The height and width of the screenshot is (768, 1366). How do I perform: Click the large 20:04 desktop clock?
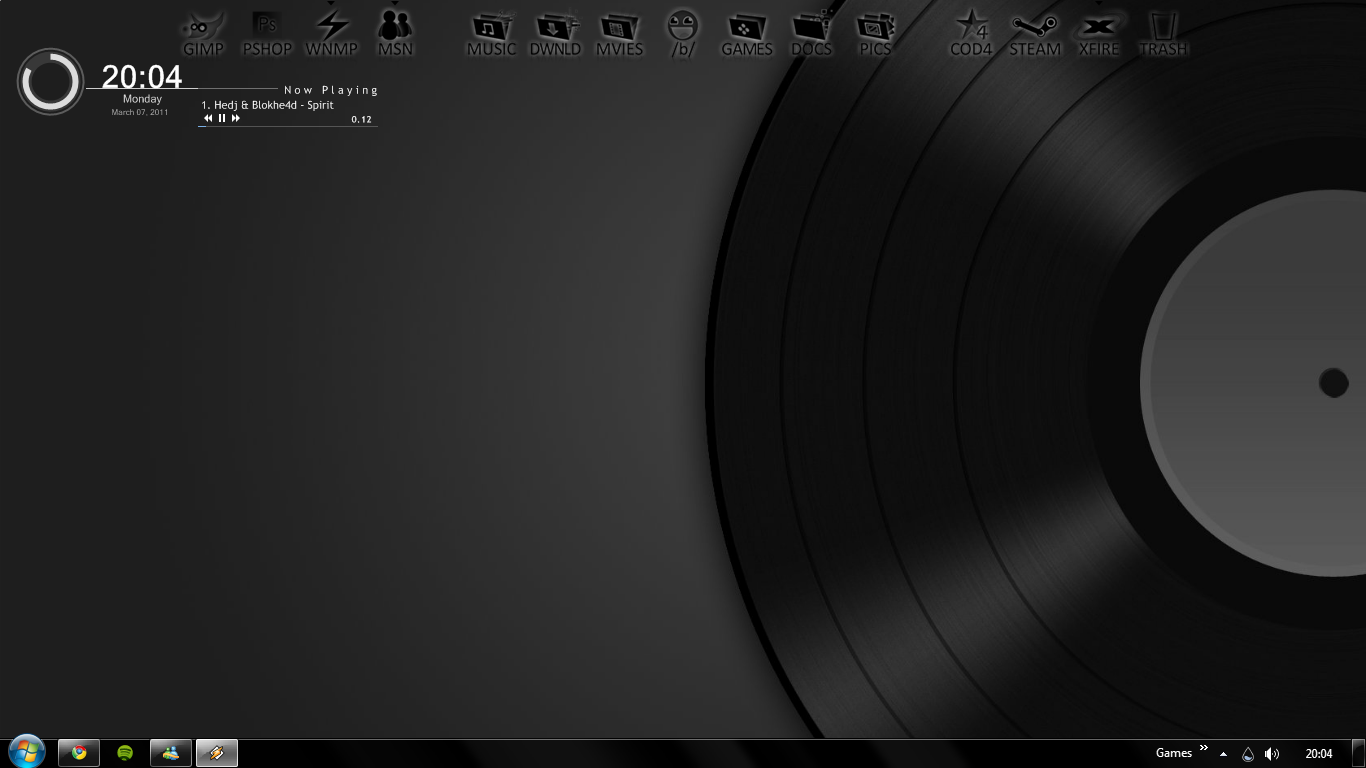point(142,76)
